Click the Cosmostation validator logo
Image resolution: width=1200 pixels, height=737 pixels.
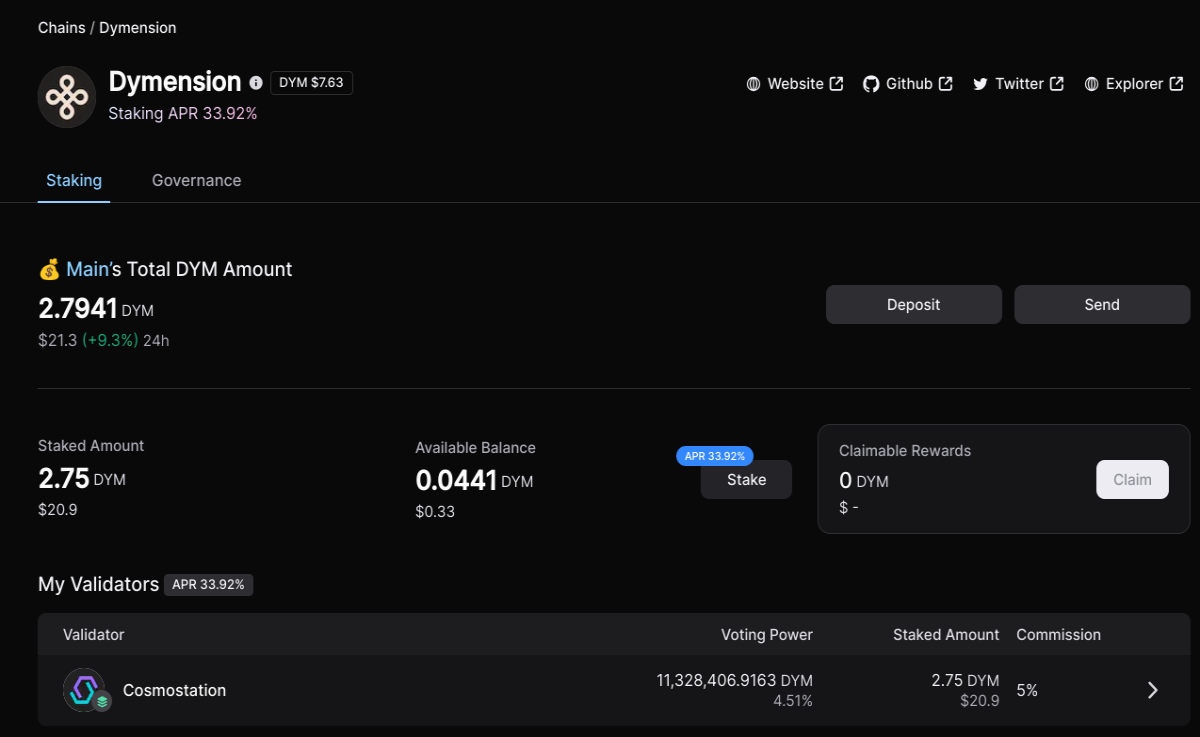84,690
